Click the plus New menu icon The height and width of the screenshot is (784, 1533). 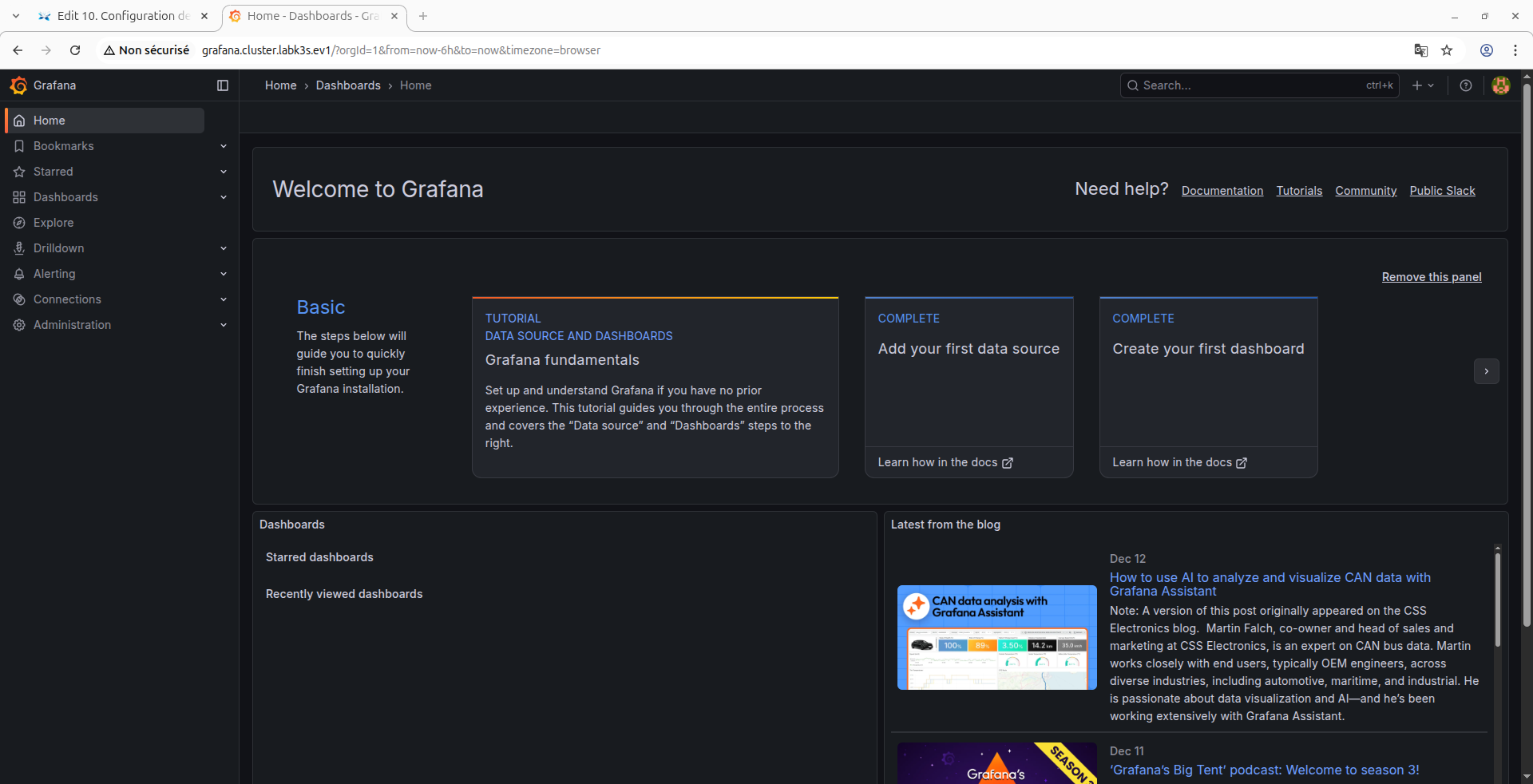click(1423, 85)
